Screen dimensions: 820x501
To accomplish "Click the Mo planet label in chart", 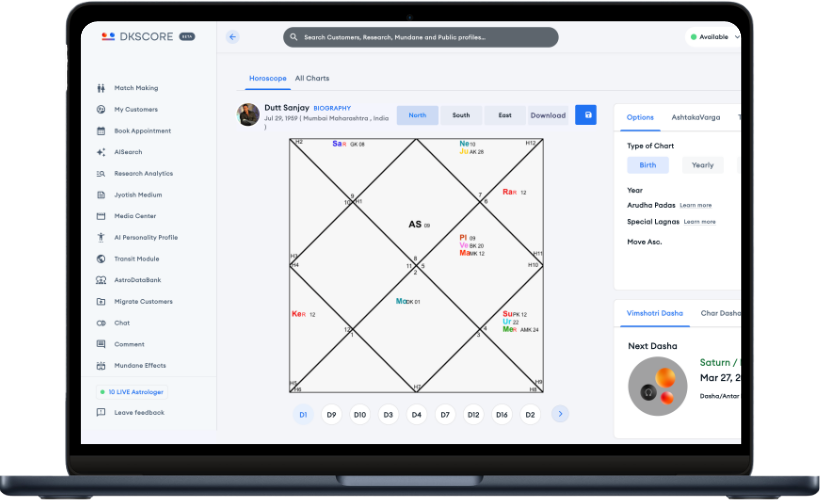I will coord(401,301).
